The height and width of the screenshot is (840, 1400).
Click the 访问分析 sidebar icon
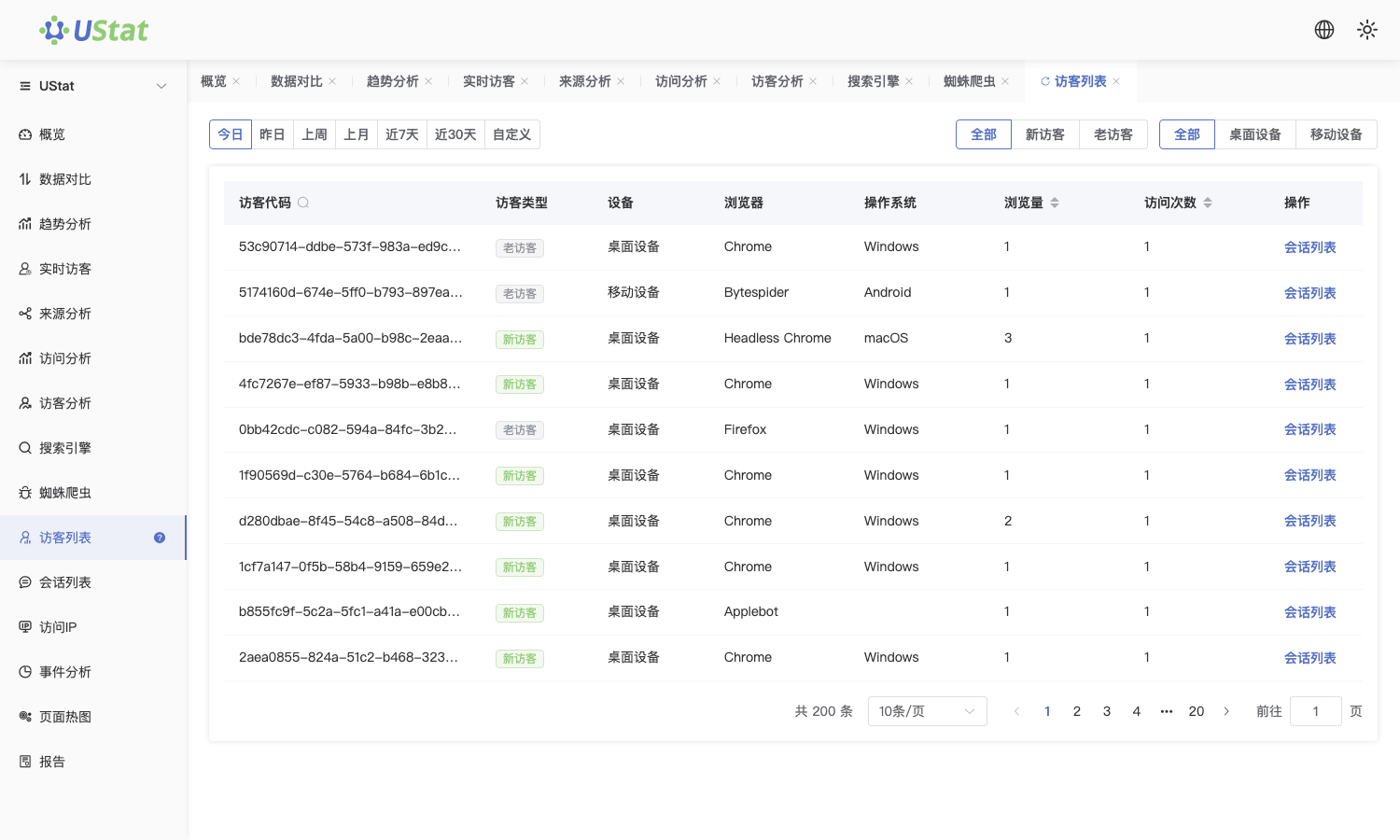[x=25, y=358]
